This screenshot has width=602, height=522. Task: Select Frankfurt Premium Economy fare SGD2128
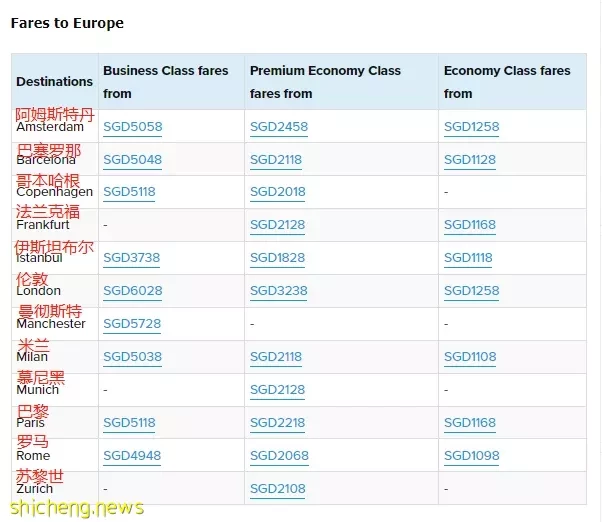pos(278,225)
